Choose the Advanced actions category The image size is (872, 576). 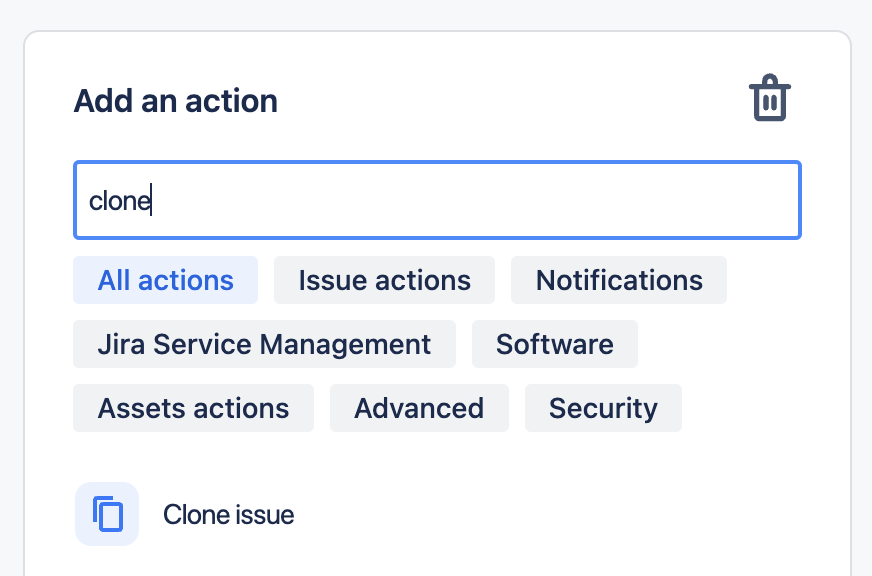(418, 408)
